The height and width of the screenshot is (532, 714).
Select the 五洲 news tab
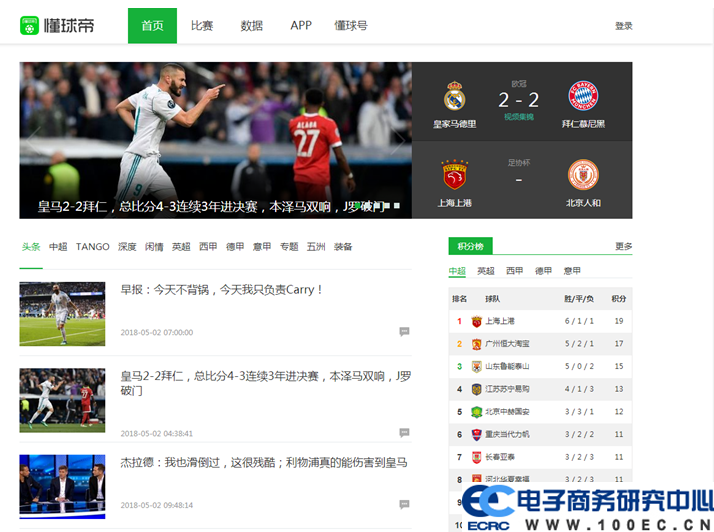[316, 247]
